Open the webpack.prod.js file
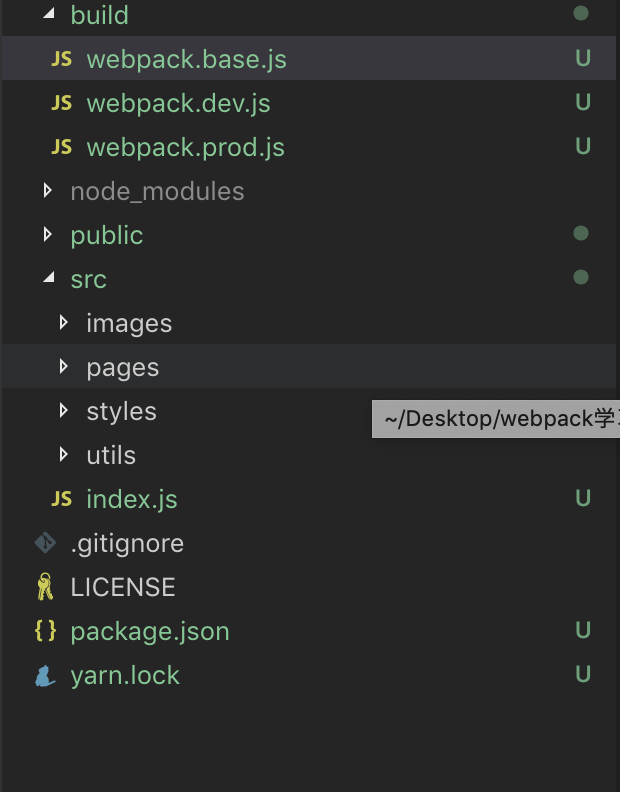Screen dimensions: 620x792 point(185,147)
